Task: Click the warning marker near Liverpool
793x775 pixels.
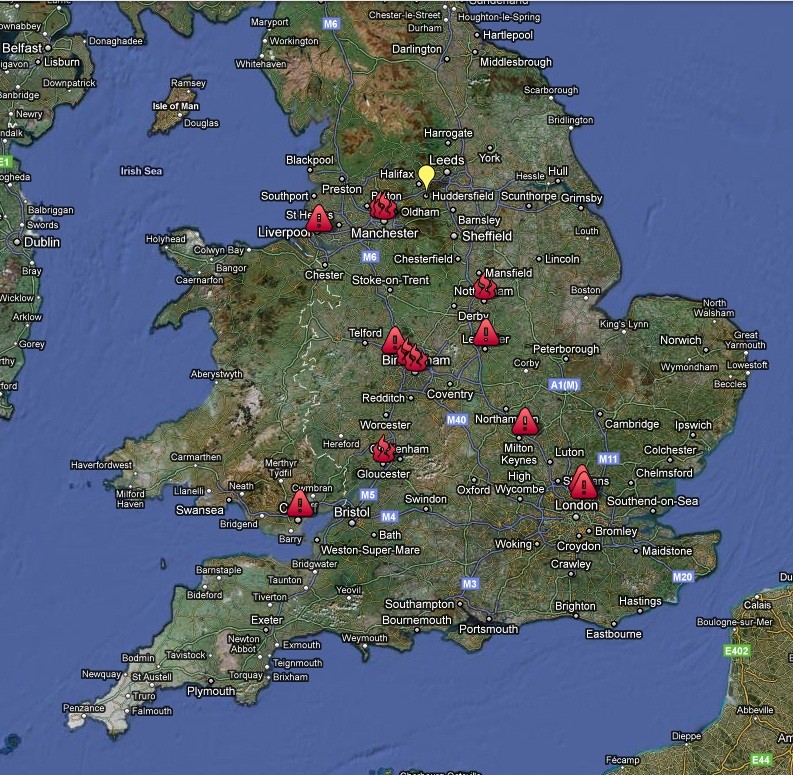Action: click(x=319, y=217)
